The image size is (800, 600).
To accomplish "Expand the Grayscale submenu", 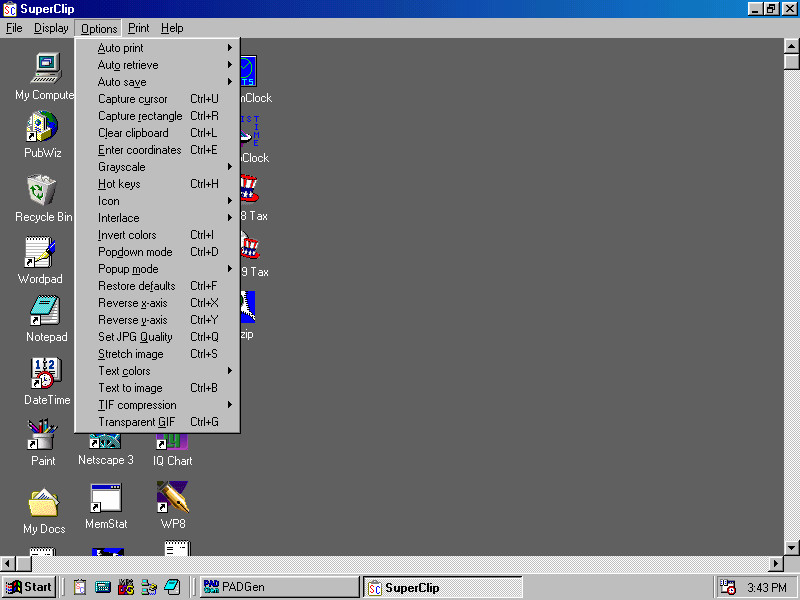I will coord(157,167).
